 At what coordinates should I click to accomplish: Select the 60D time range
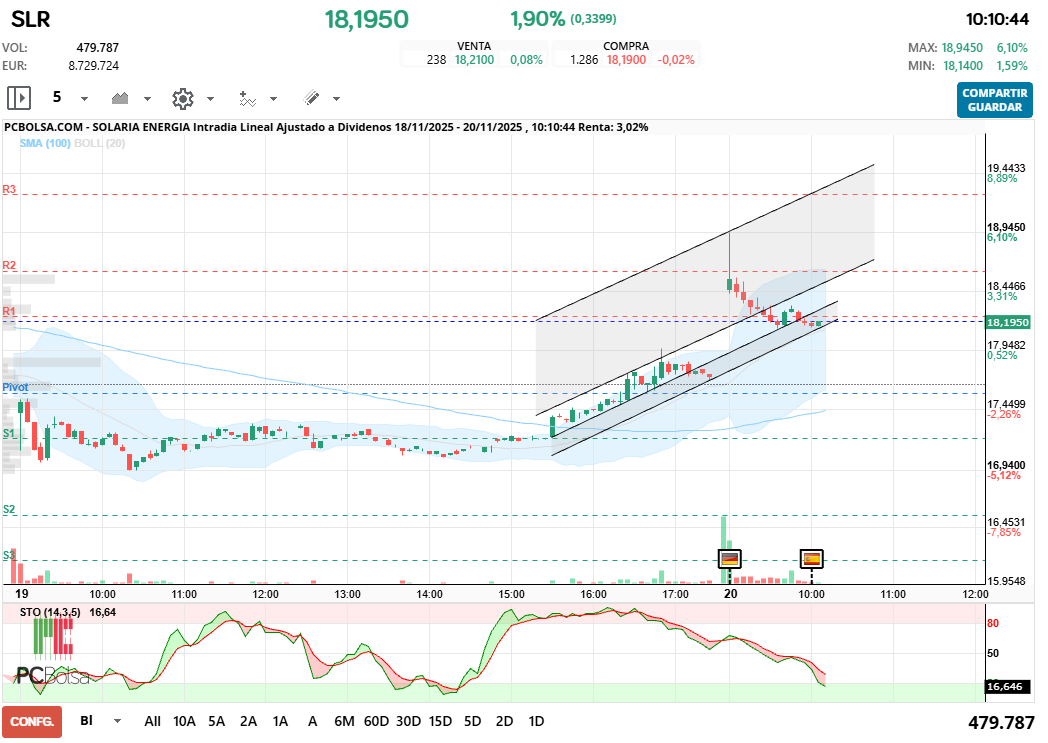point(376,722)
